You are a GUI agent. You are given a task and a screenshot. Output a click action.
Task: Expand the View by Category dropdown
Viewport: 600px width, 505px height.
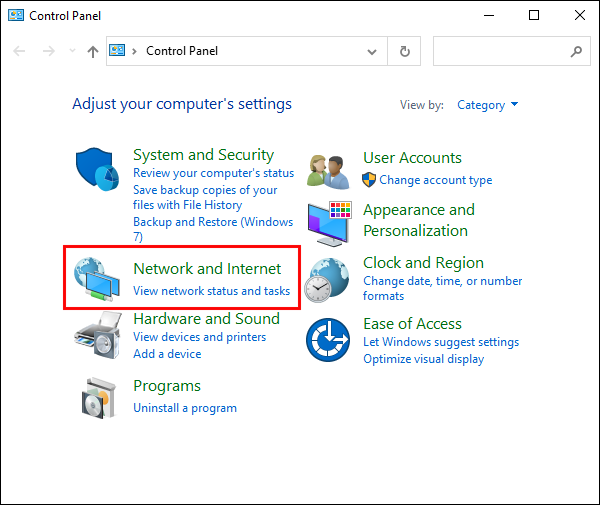pos(488,105)
